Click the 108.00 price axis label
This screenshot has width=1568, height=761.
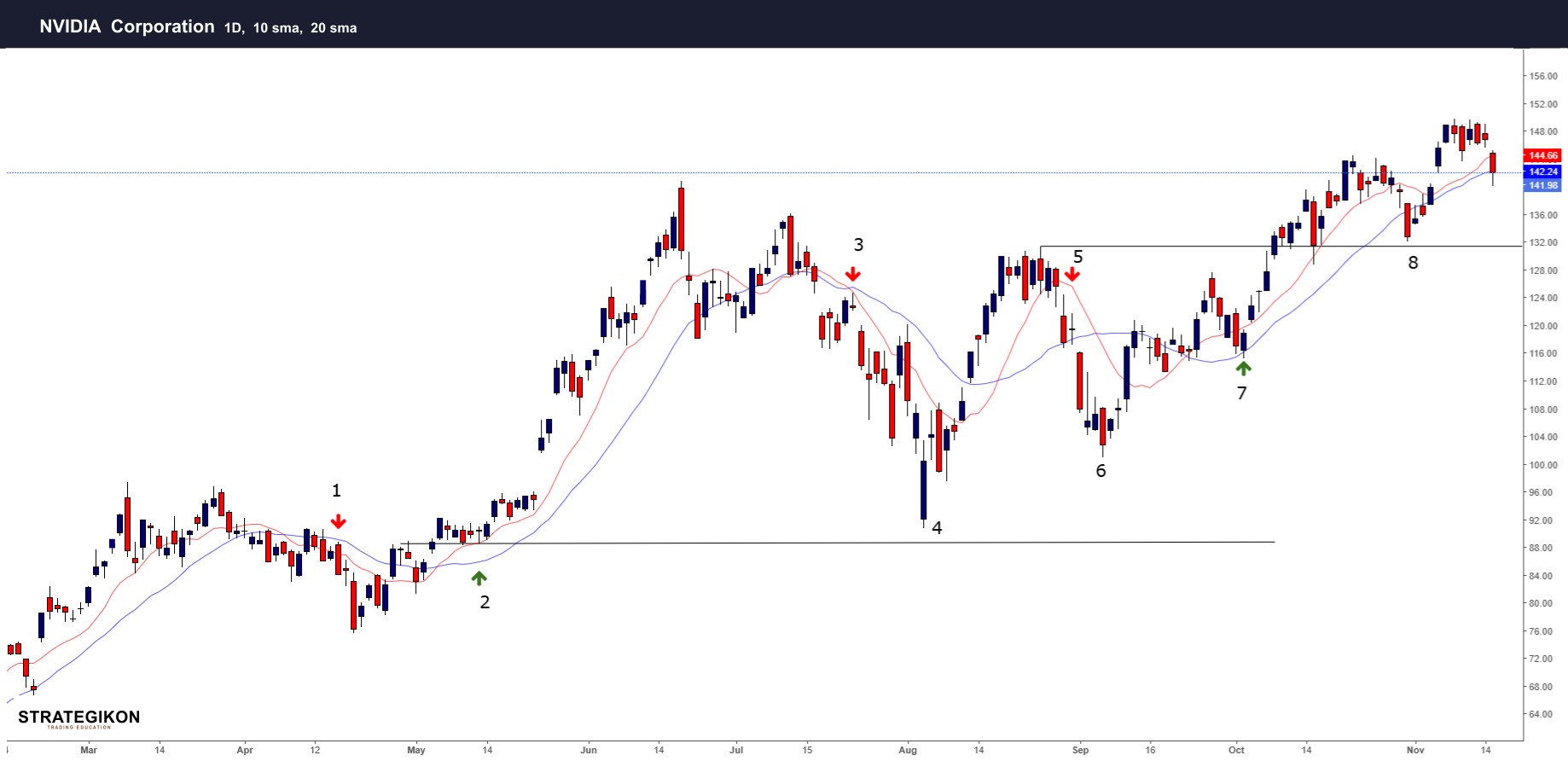pyautogui.click(x=1543, y=410)
